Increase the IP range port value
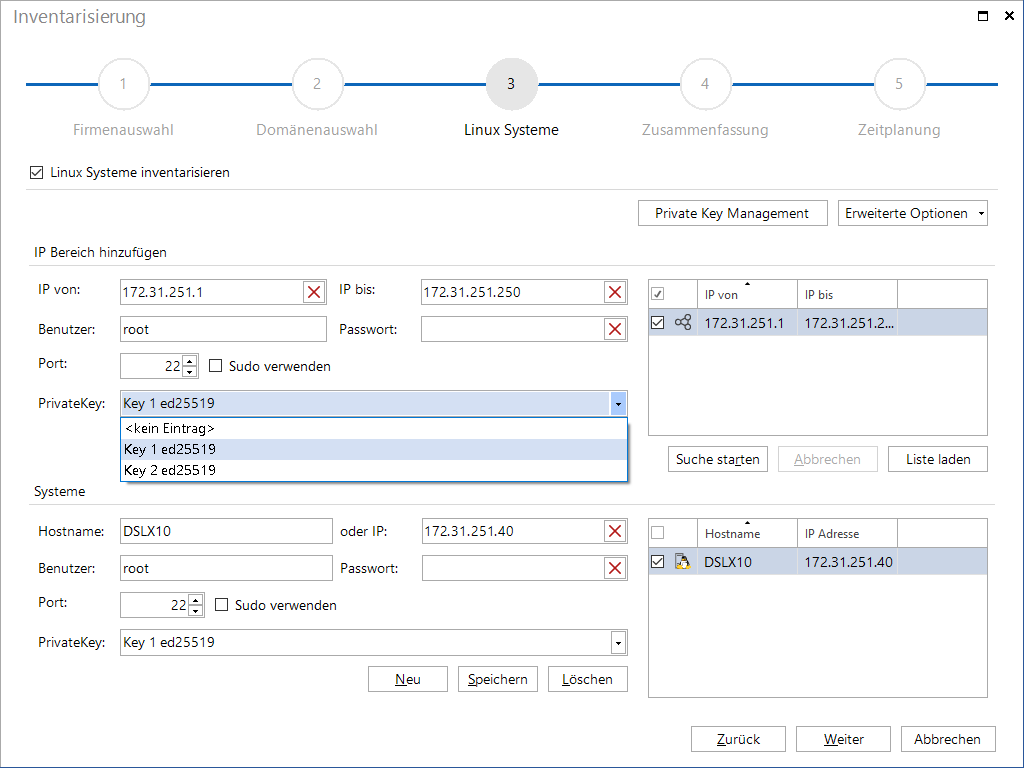 point(189,360)
